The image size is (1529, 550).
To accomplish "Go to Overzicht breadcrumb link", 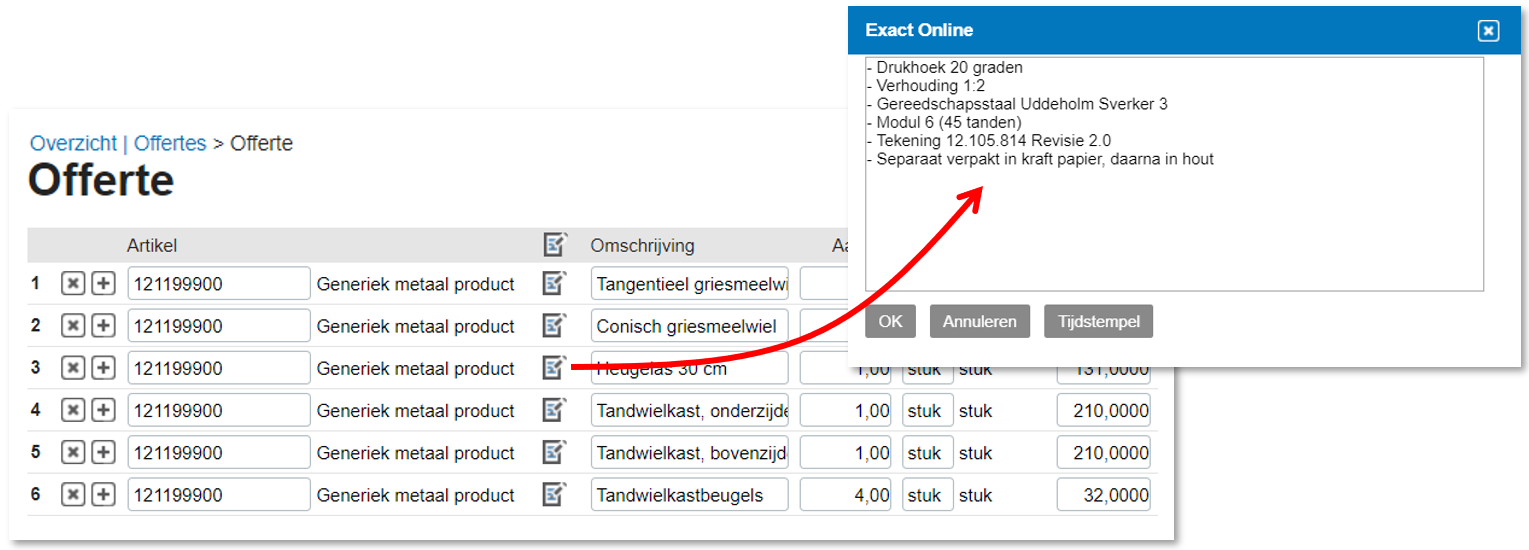I will (73, 143).
